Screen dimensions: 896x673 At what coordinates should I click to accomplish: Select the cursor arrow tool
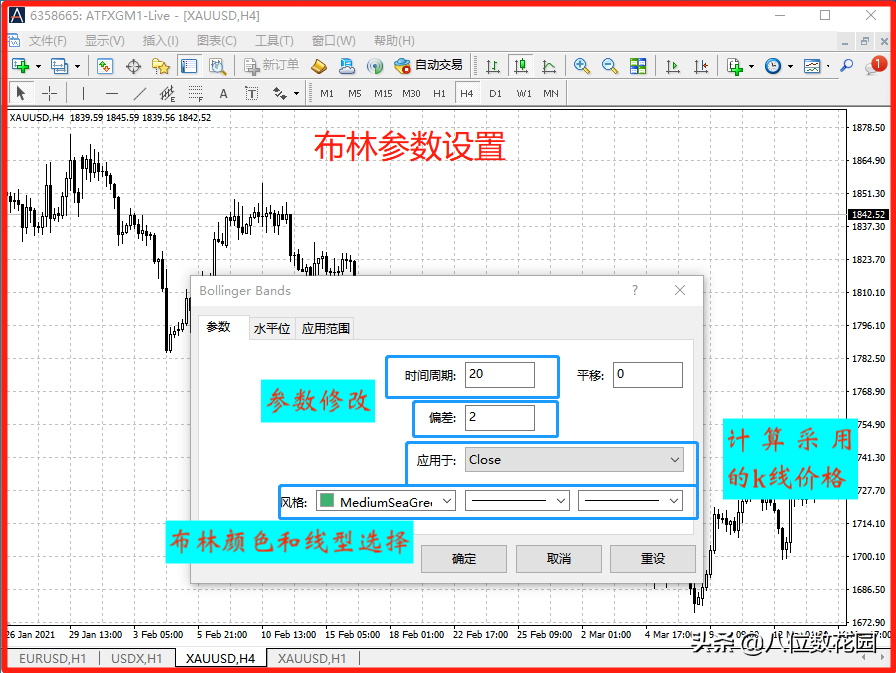21,93
